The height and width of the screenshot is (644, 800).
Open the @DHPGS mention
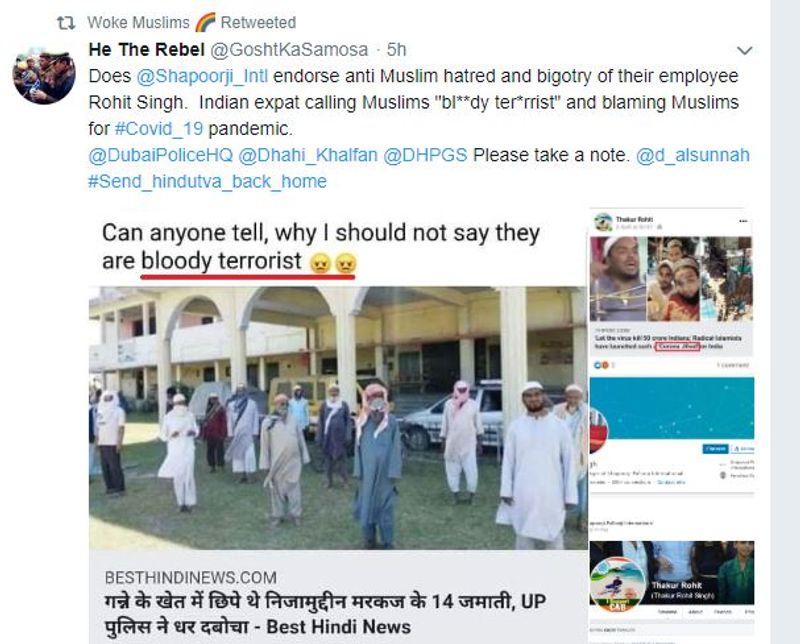point(425,155)
